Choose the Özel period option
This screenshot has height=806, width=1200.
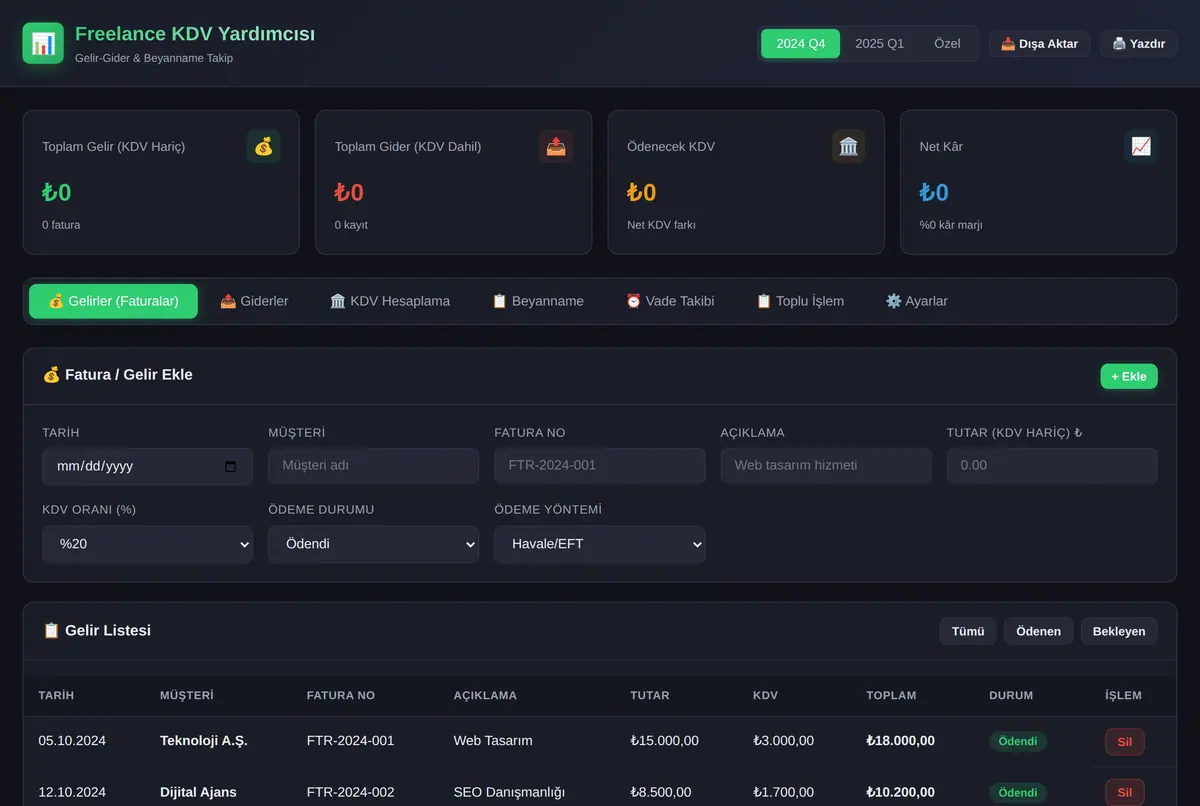[x=947, y=43]
